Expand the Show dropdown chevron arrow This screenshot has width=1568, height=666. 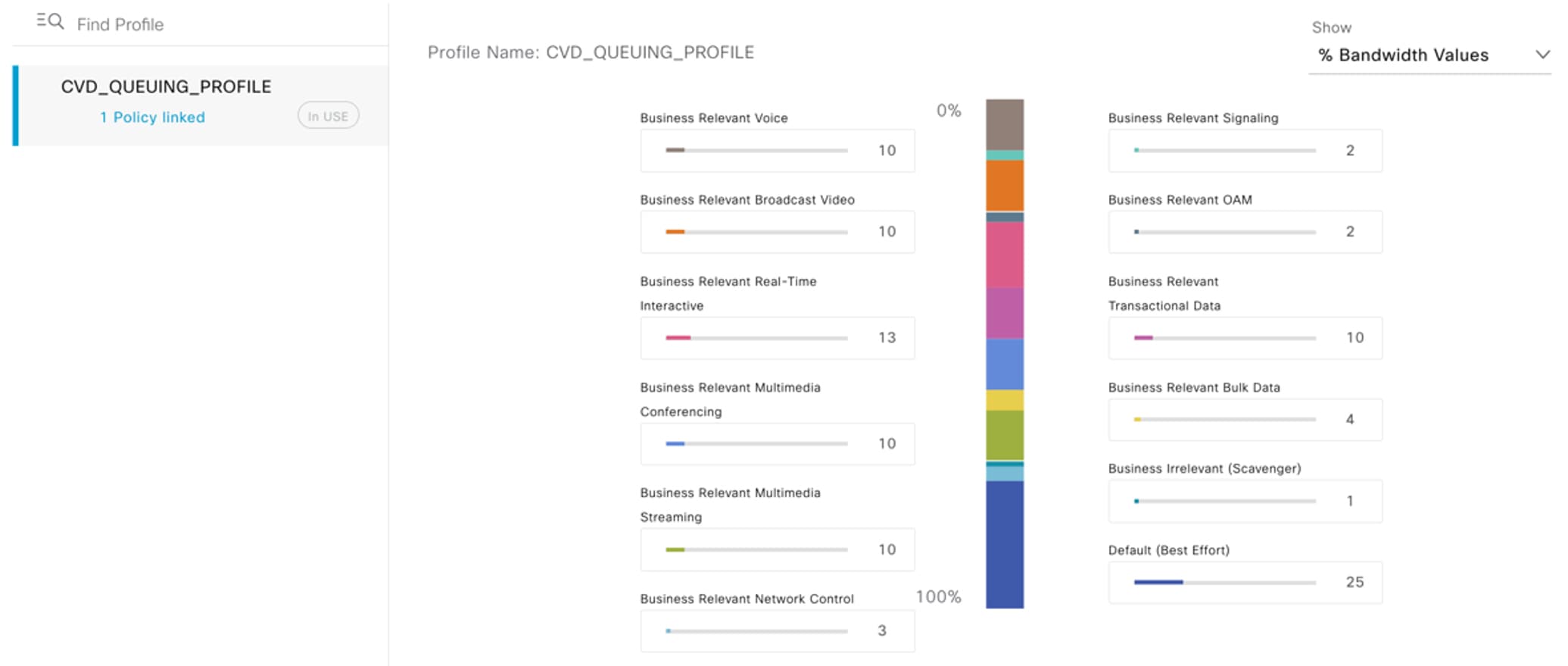coord(1542,55)
